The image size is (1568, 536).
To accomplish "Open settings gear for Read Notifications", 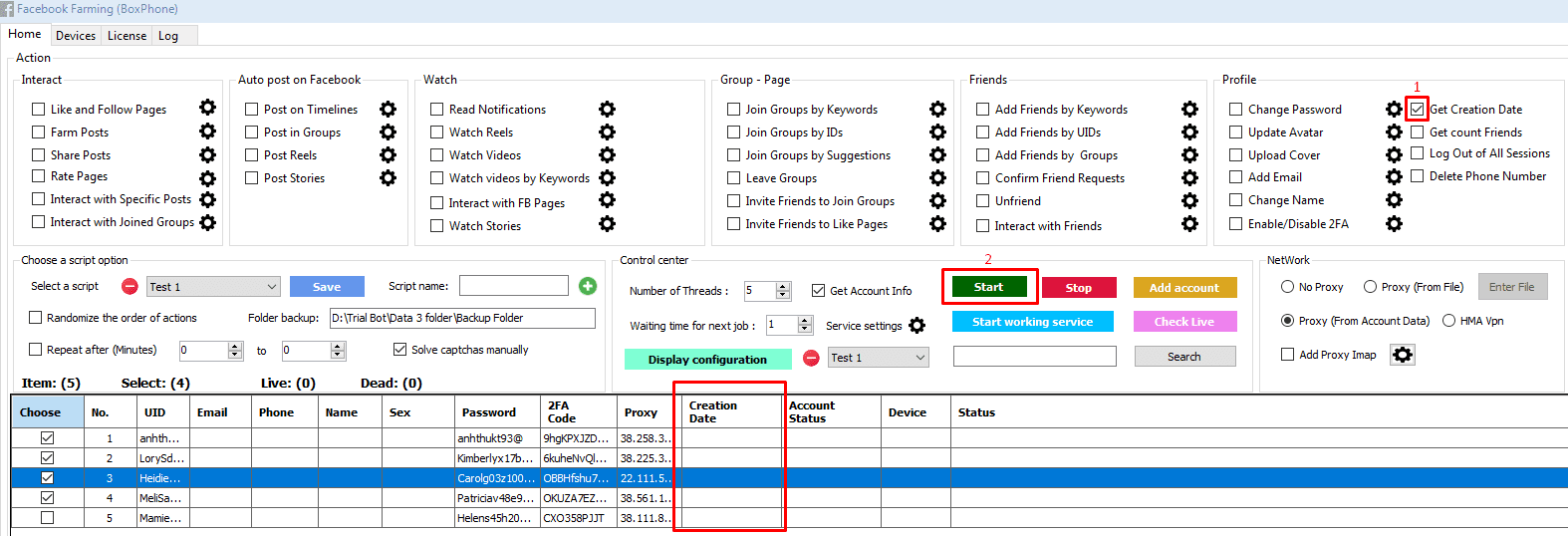I will 607,109.
